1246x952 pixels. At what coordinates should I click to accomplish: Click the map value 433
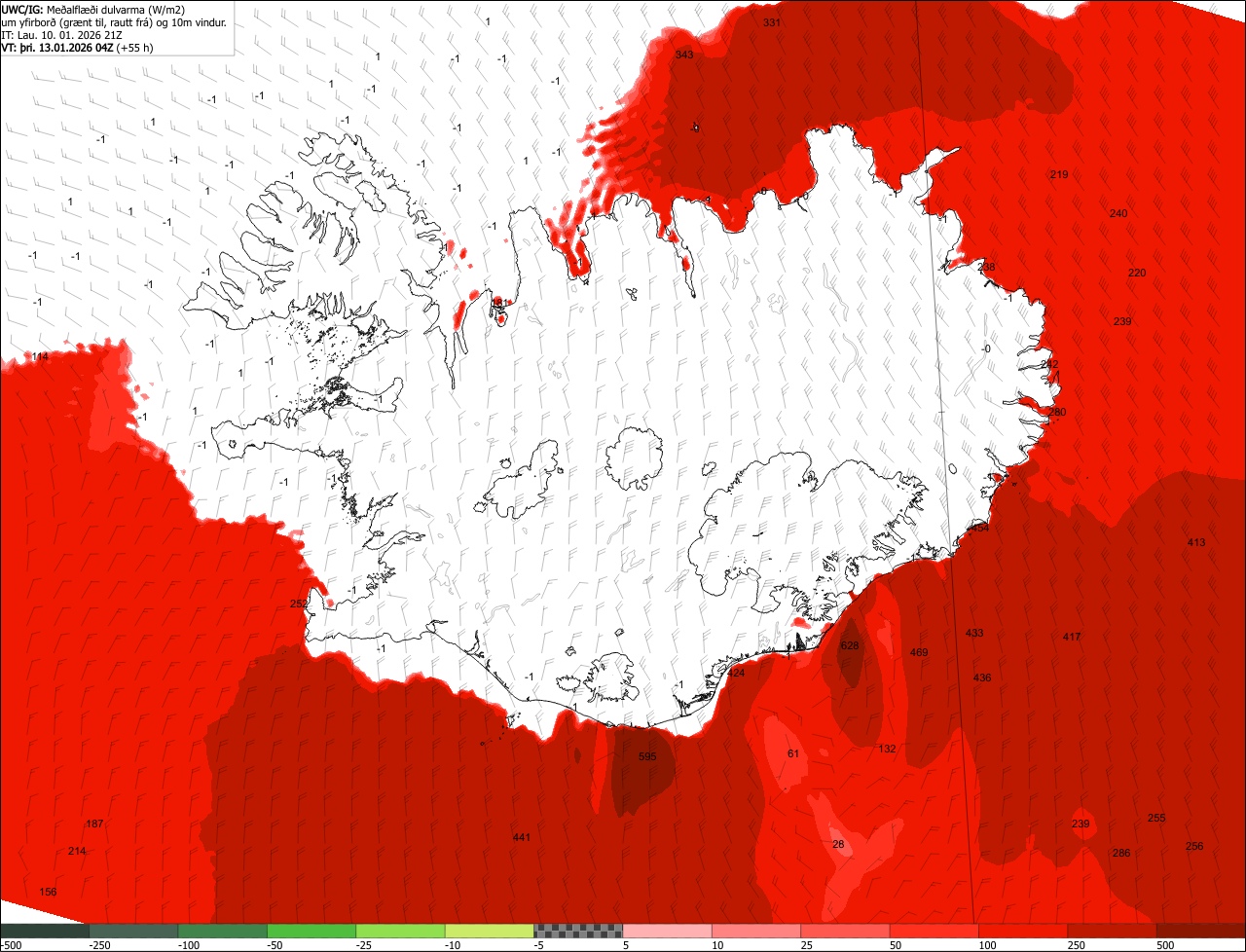(x=974, y=633)
